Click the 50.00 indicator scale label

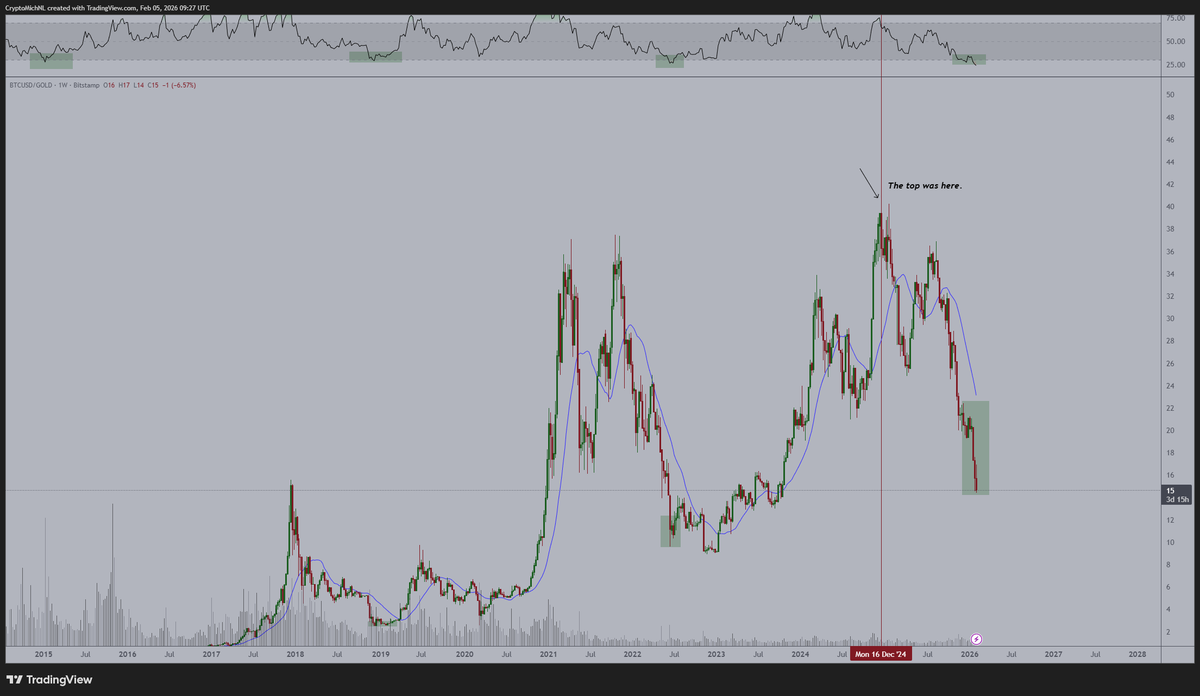tap(1174, 41)
